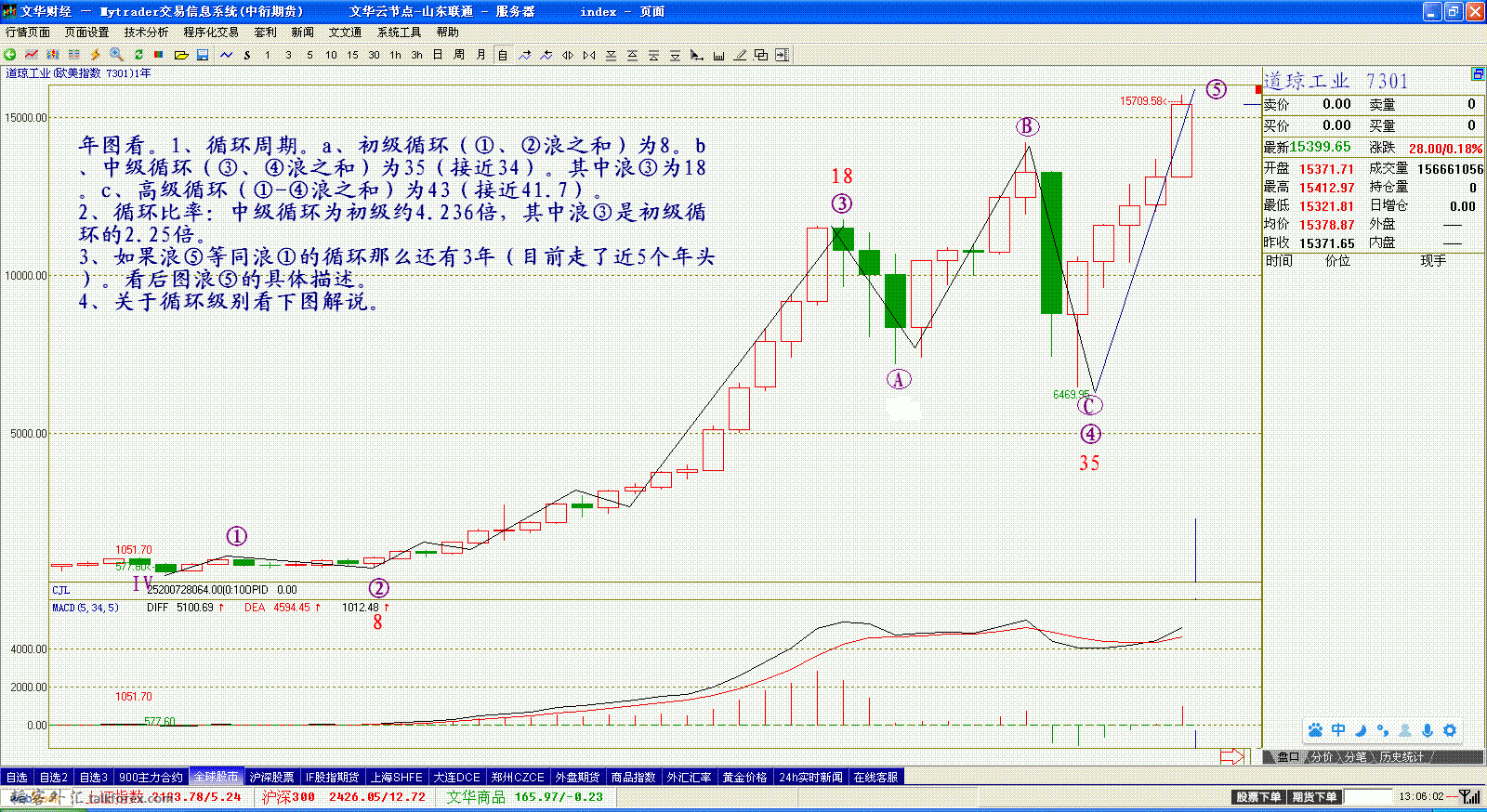This screenshot has width=1487, height=812.
Task: Switch to 分价 panel tab
Action: pos(1322,757)
